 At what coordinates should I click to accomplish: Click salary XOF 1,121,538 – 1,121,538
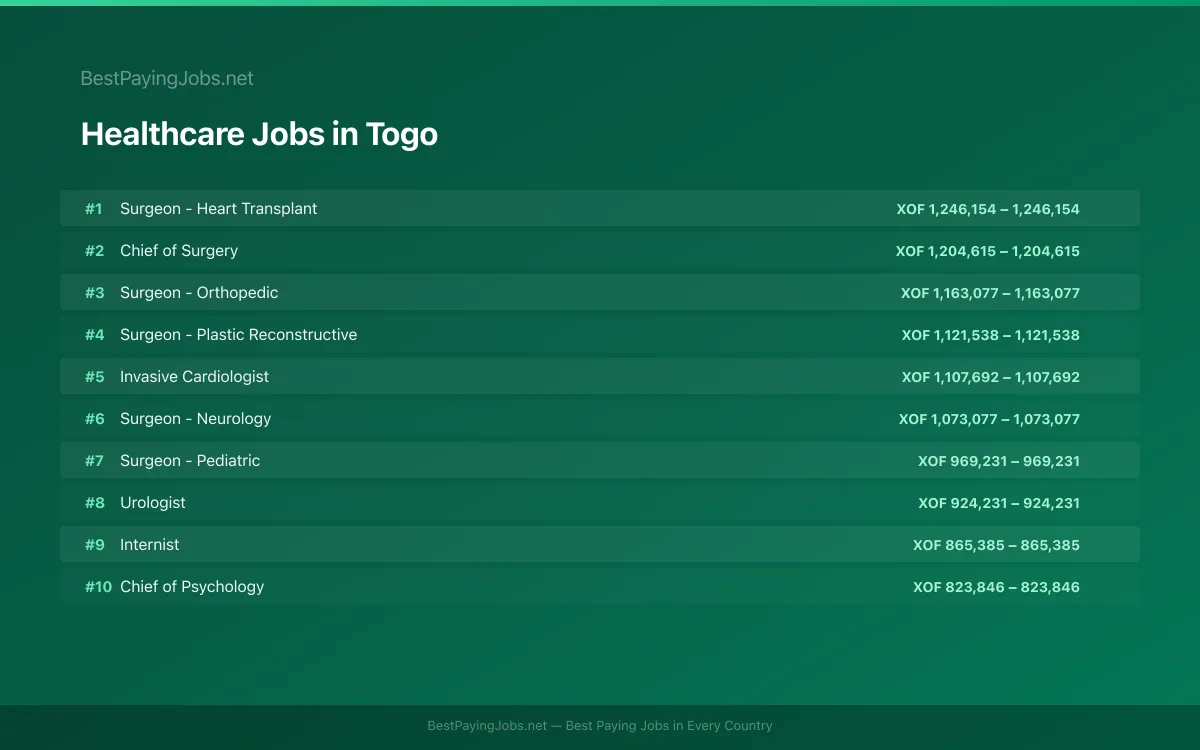pyautogui.click(x=991, y=335)
